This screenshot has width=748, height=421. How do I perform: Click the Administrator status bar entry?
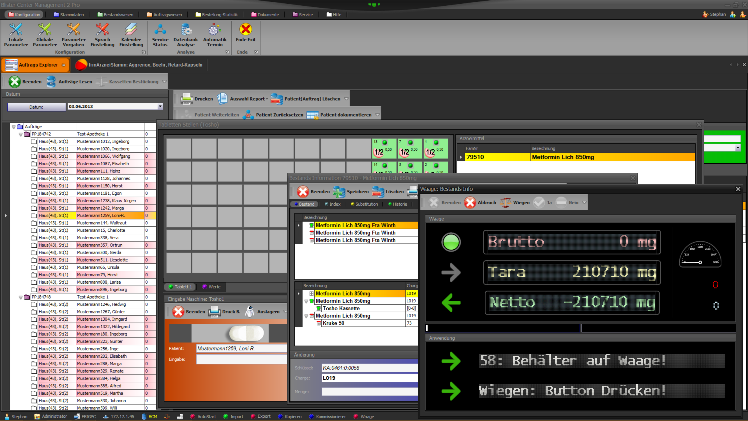tap(50, 416)
